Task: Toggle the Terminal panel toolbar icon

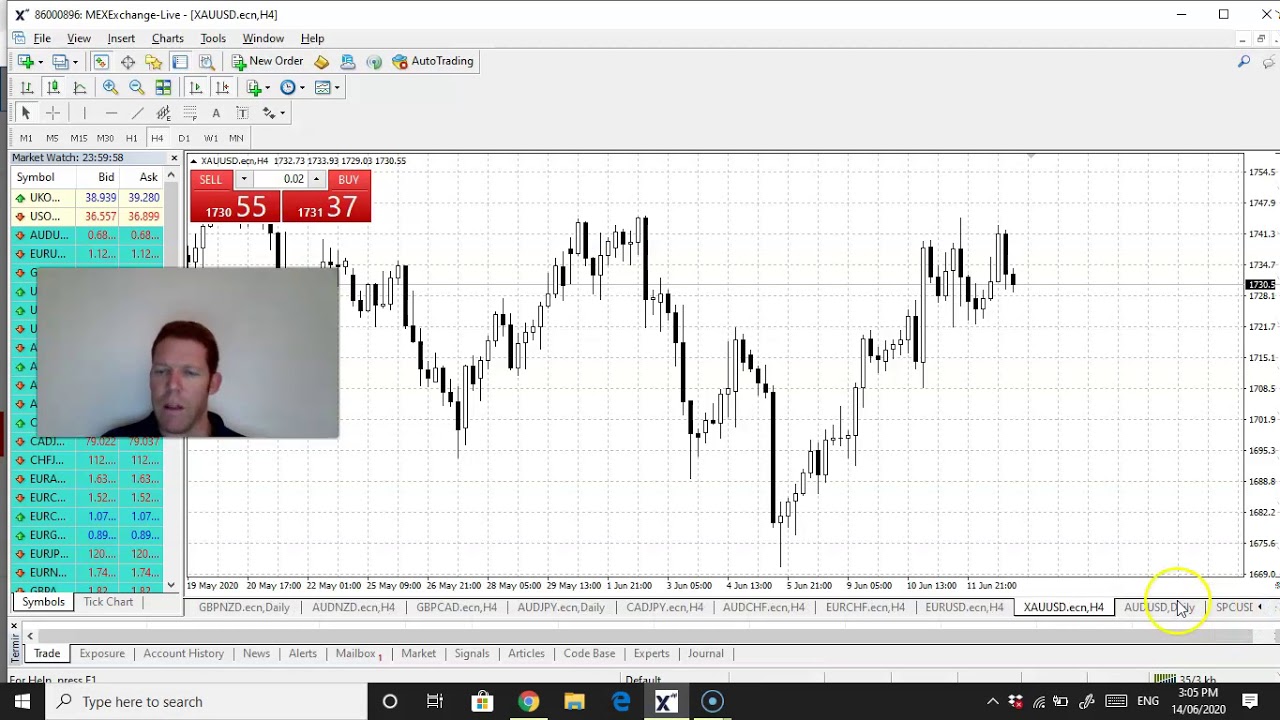Action: pos(180,61)
